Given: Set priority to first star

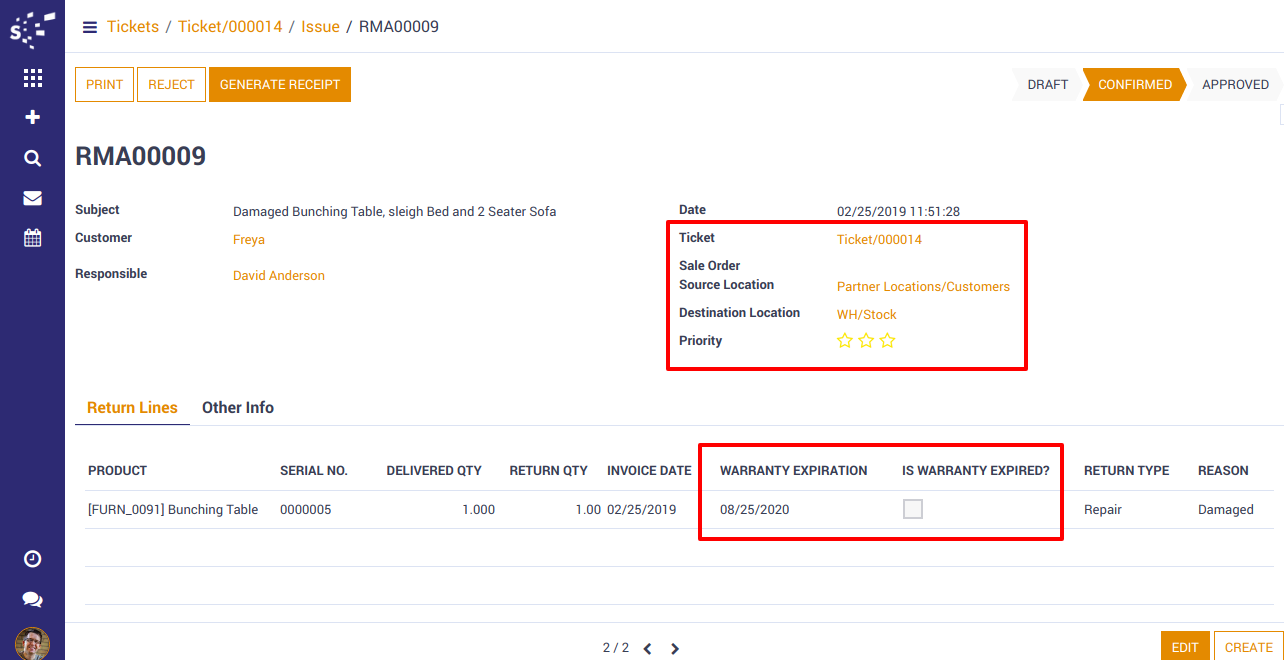Looking at the screenshot, I should tap(845, 341).
